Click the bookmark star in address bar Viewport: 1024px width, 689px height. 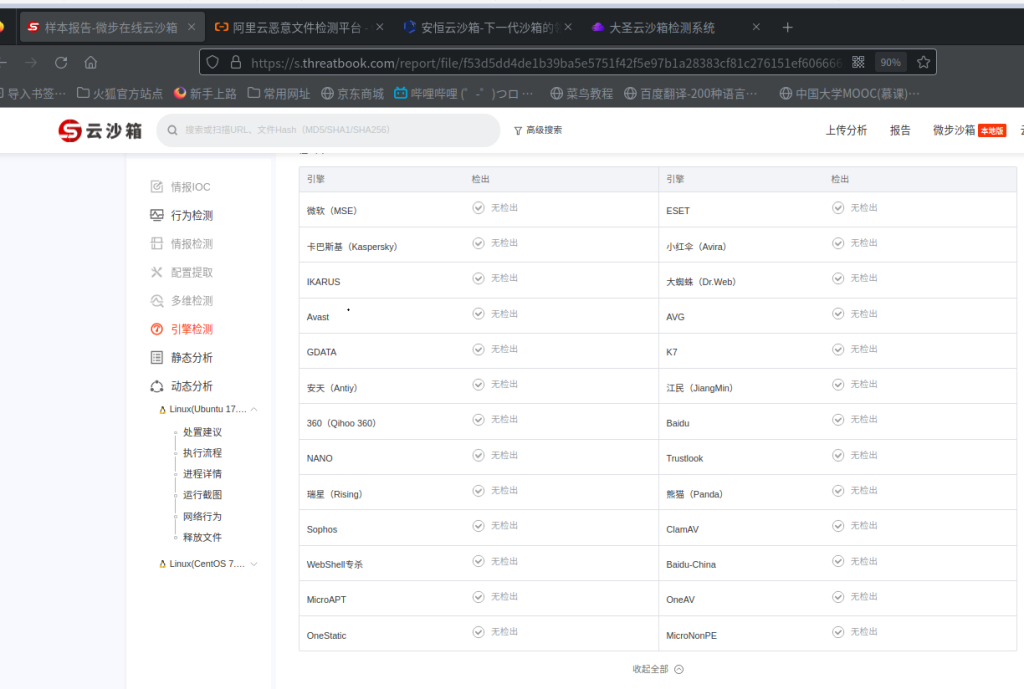(x=922, y=61)
